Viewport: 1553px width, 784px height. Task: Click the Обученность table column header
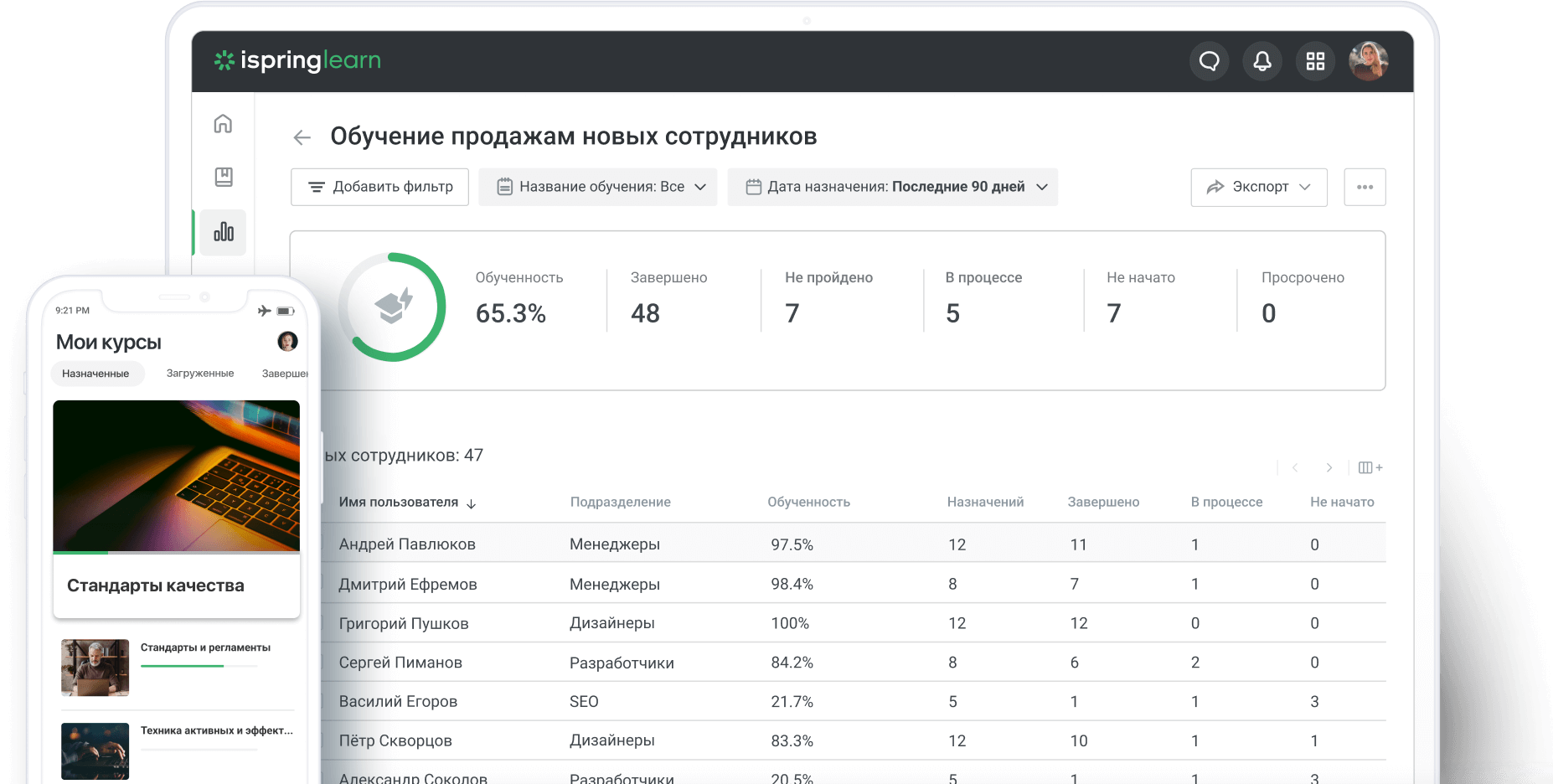808,503
